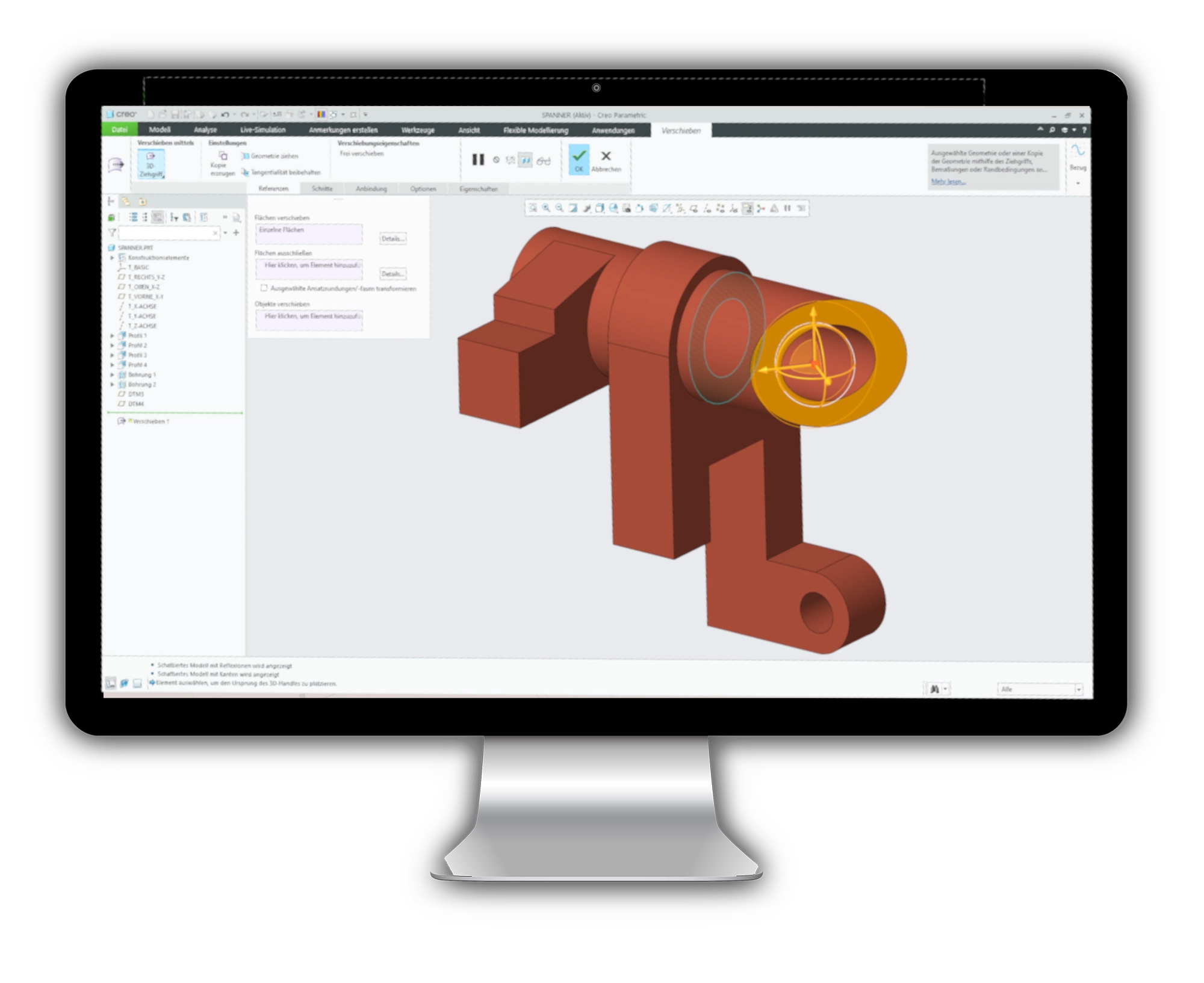
Task: Click the Refit icon in graphics toolbar
Action: pos(533,208)
